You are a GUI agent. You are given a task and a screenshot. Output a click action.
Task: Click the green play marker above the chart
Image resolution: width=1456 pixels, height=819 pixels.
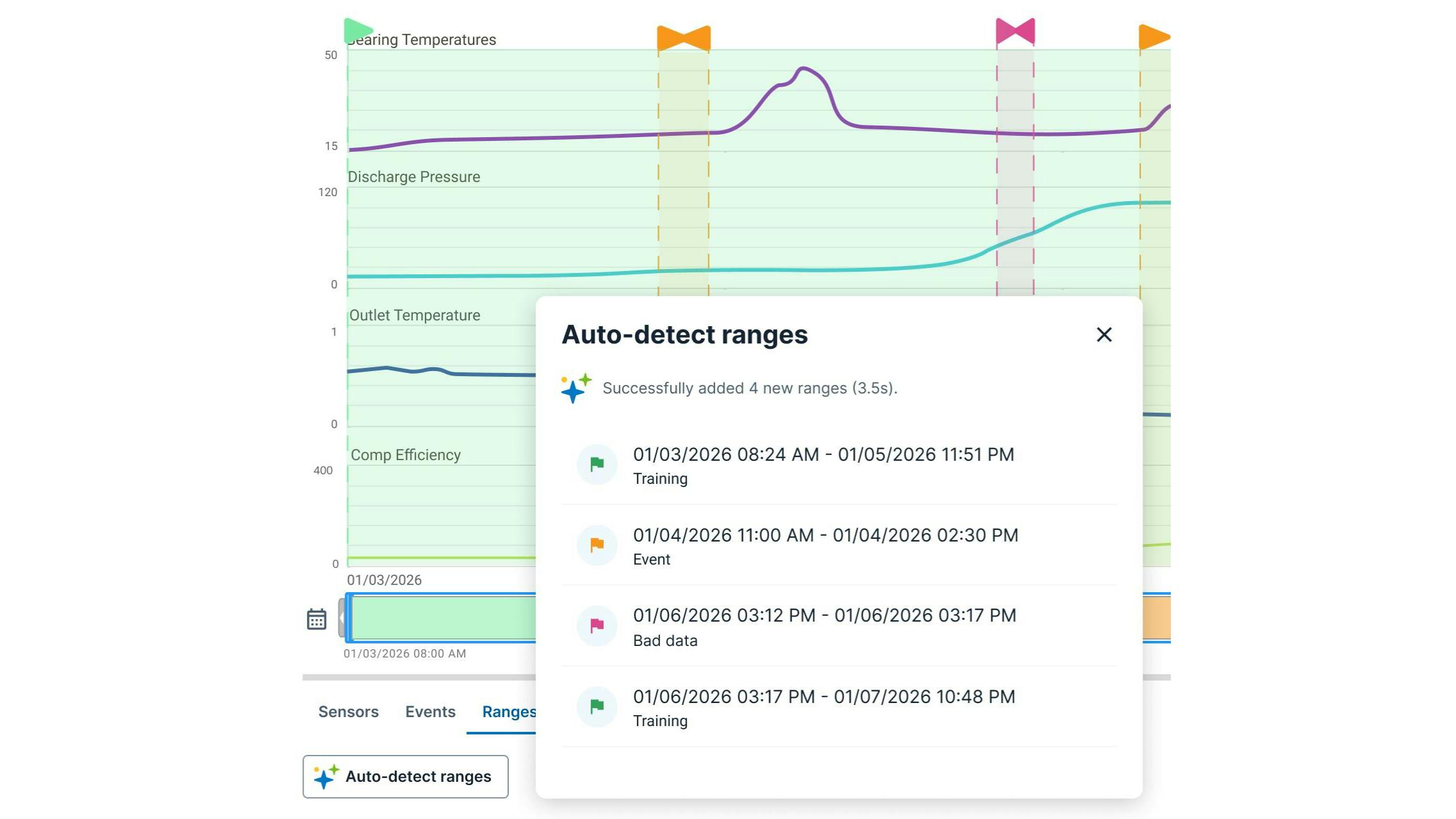click(x=357, y=29)
